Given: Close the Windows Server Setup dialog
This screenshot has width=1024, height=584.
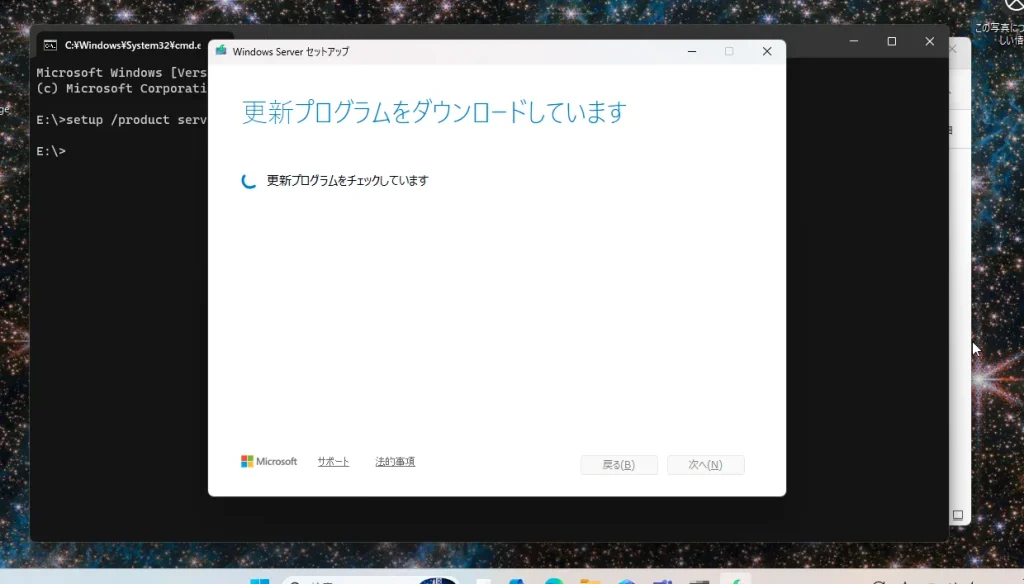Looking at the screenshot, I should (x=767, y=52).
